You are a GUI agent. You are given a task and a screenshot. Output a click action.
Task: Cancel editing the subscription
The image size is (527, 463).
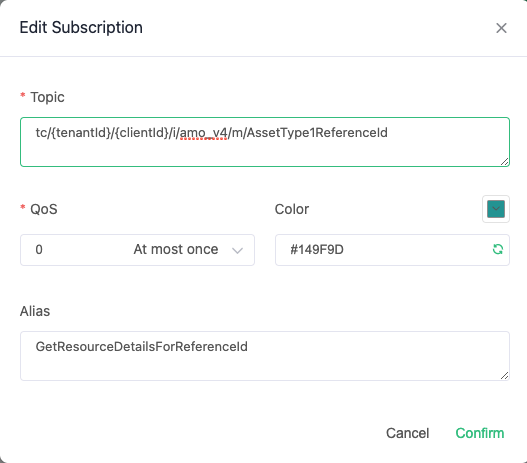pyautogui.click(x=407, y=433)
